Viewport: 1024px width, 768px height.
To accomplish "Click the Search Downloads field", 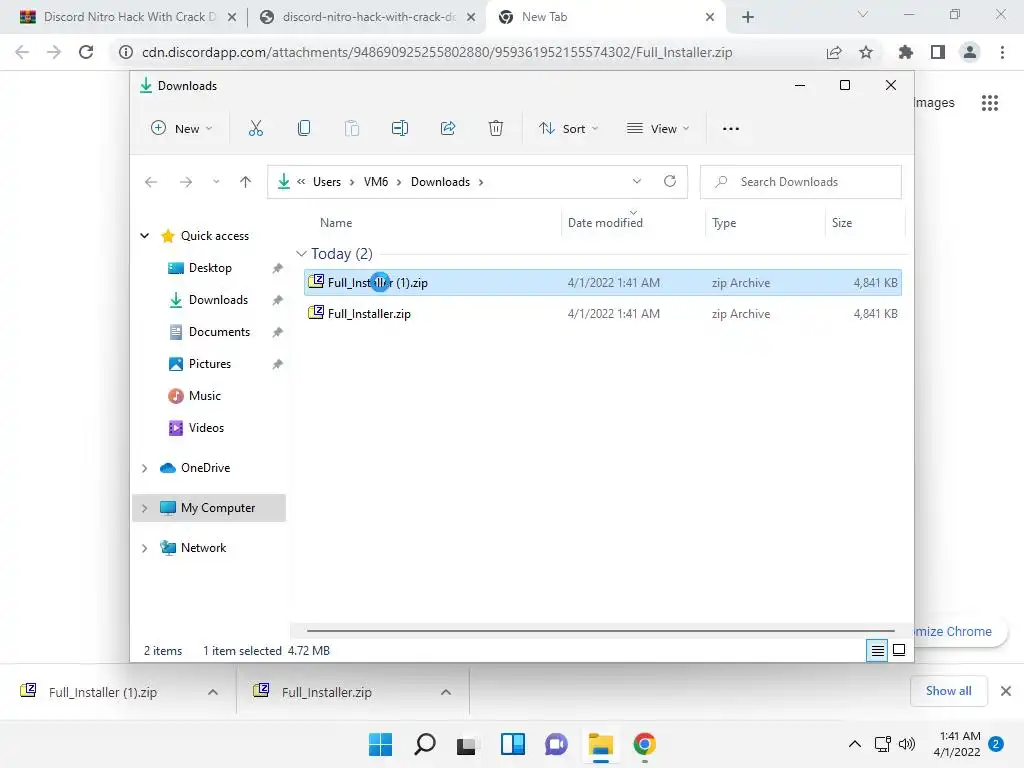I will (801, 182).
